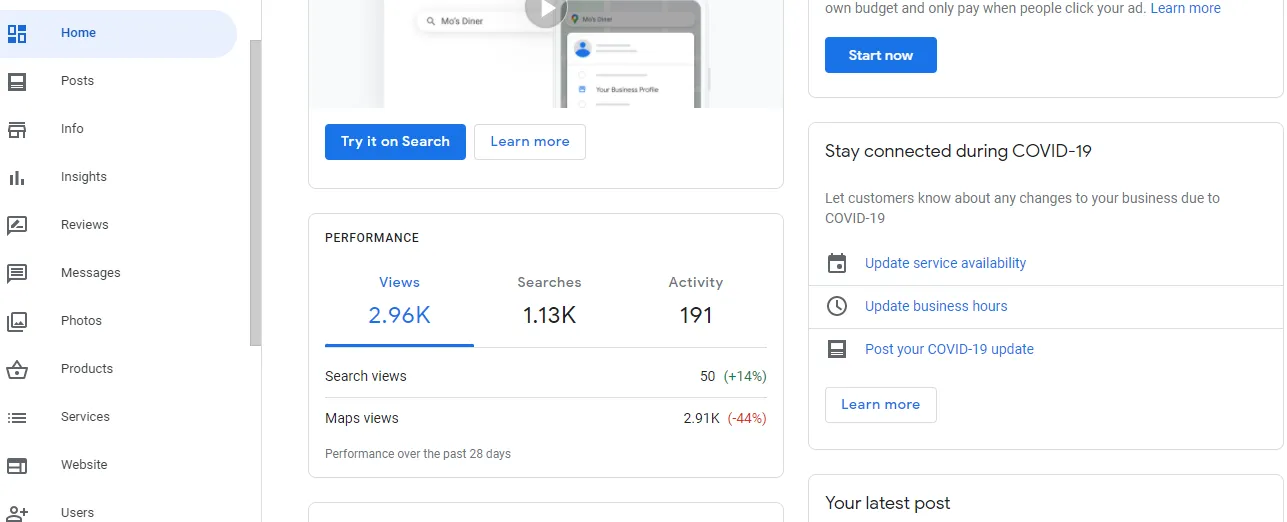This screenshot has width=1287, height=522.
Task: Open Update service availability link
Action: (x=945, y=263)
